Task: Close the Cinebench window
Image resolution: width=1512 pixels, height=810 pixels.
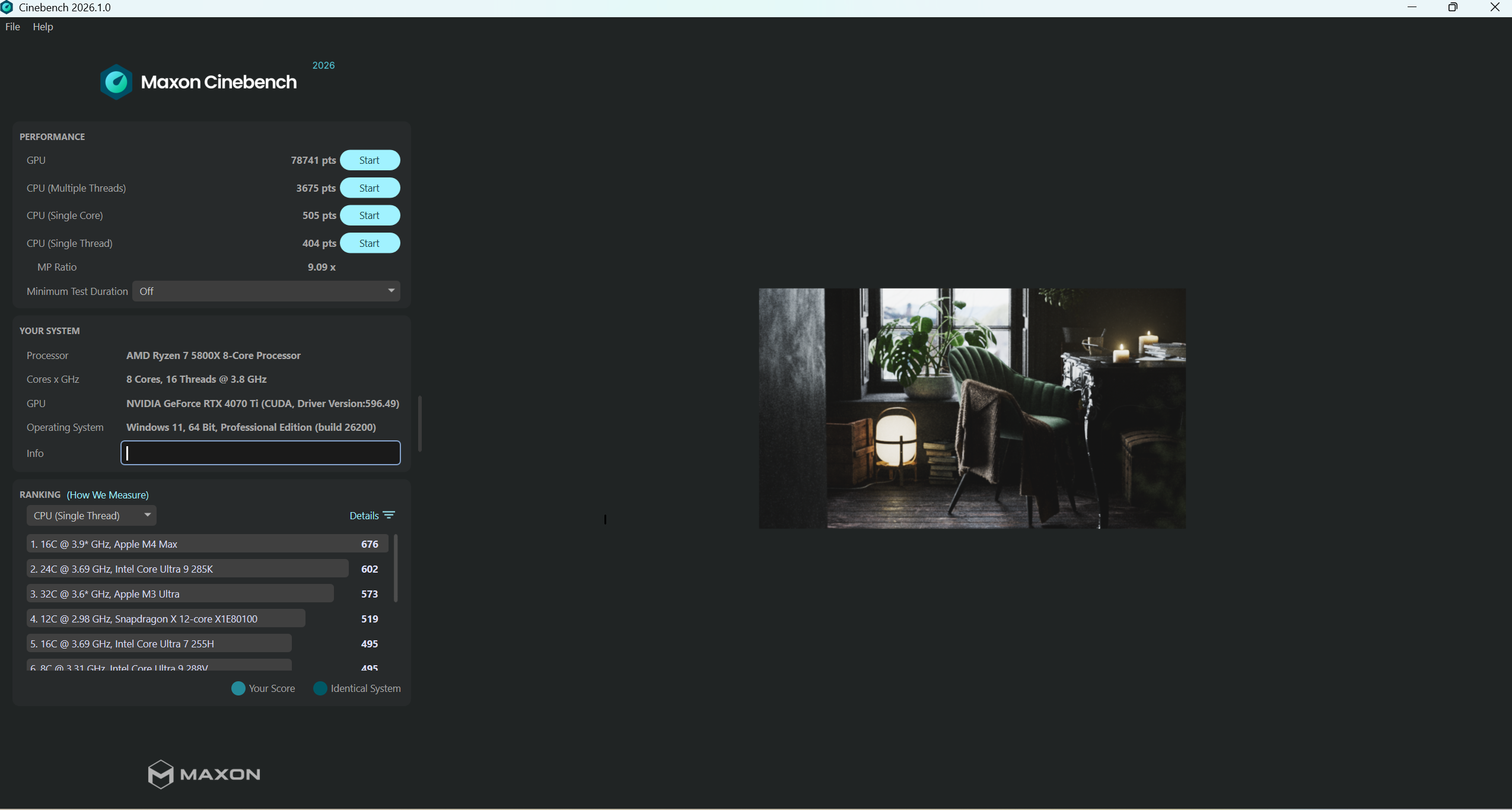Action: point(1494,8)
